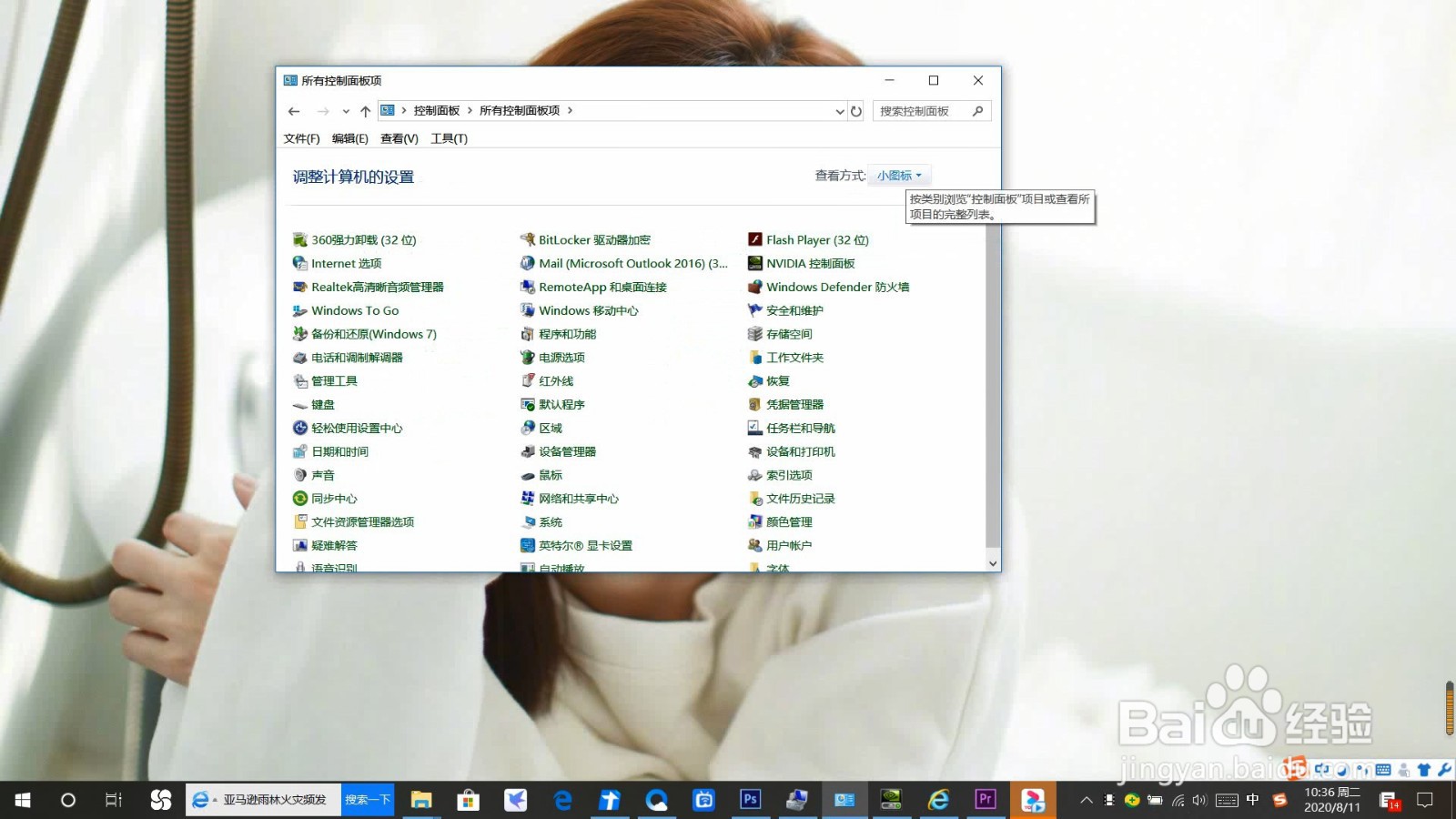Expand breadcrumb arrow after 所有控制面板项
The width and height of the screenshot is (1456, 819).
coord(570,110)
